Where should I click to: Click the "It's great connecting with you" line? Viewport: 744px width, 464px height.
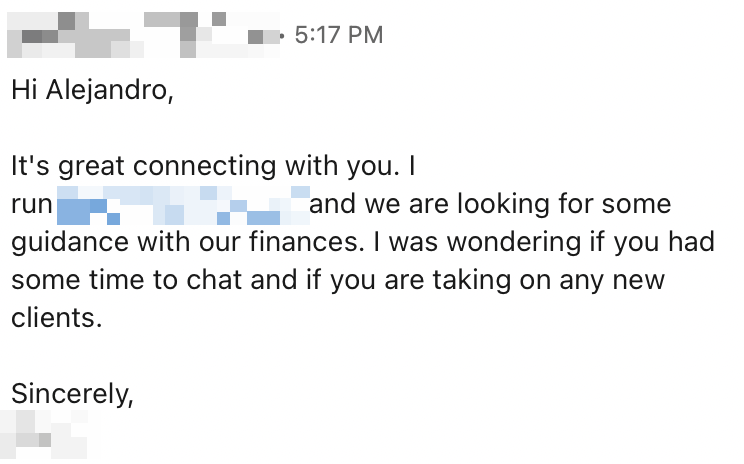point(213,167)
